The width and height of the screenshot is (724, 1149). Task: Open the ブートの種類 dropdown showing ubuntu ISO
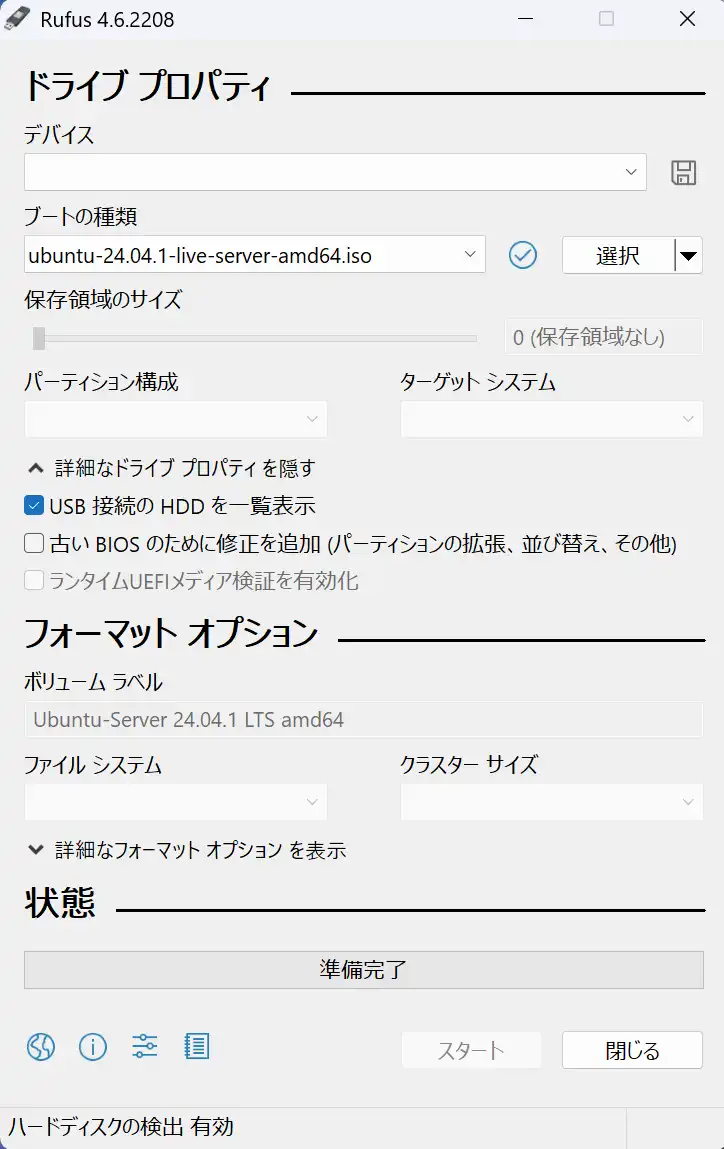click(x=254, y=254)
